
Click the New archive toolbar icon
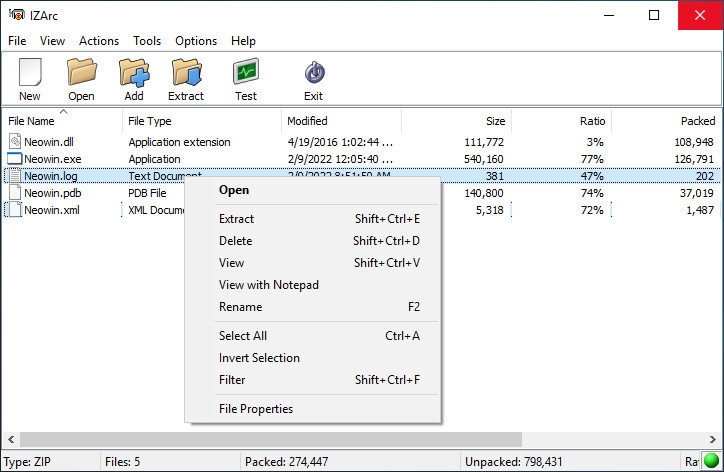coord(30,72)
